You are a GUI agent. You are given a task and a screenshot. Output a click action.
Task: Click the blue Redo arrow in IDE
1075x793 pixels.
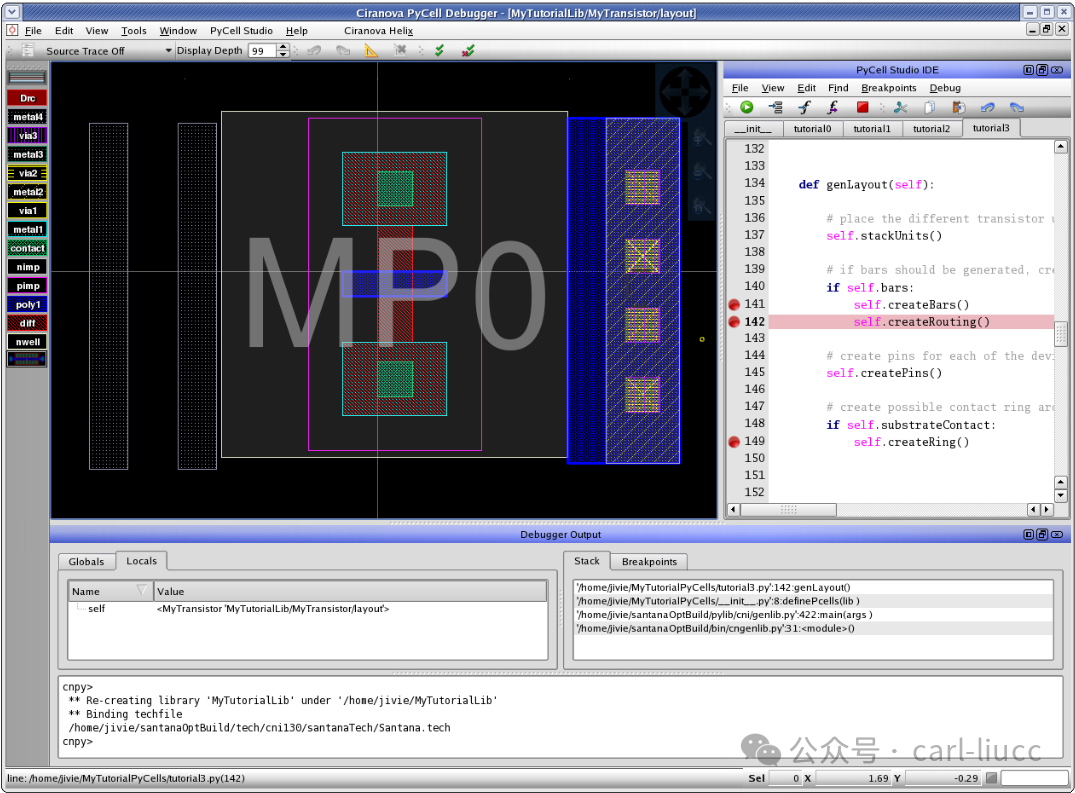click(x=1017, y=107)
